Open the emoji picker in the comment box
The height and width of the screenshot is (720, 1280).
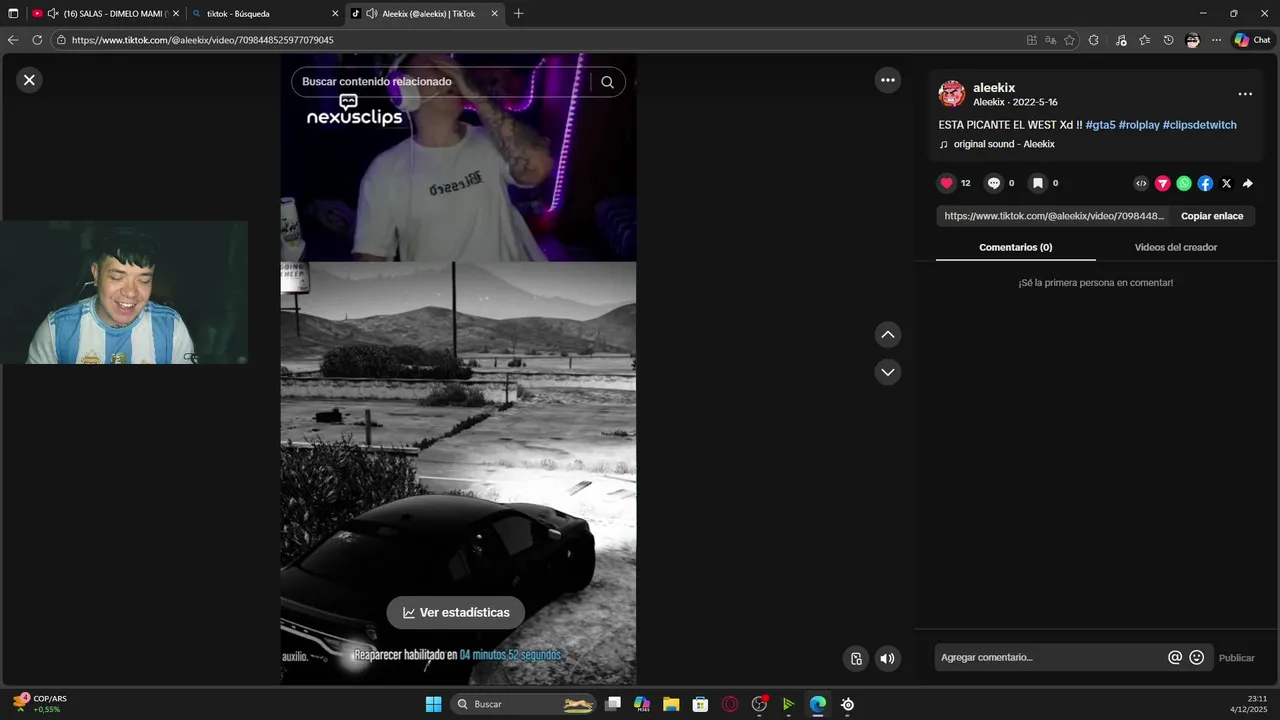[1197, 658]
